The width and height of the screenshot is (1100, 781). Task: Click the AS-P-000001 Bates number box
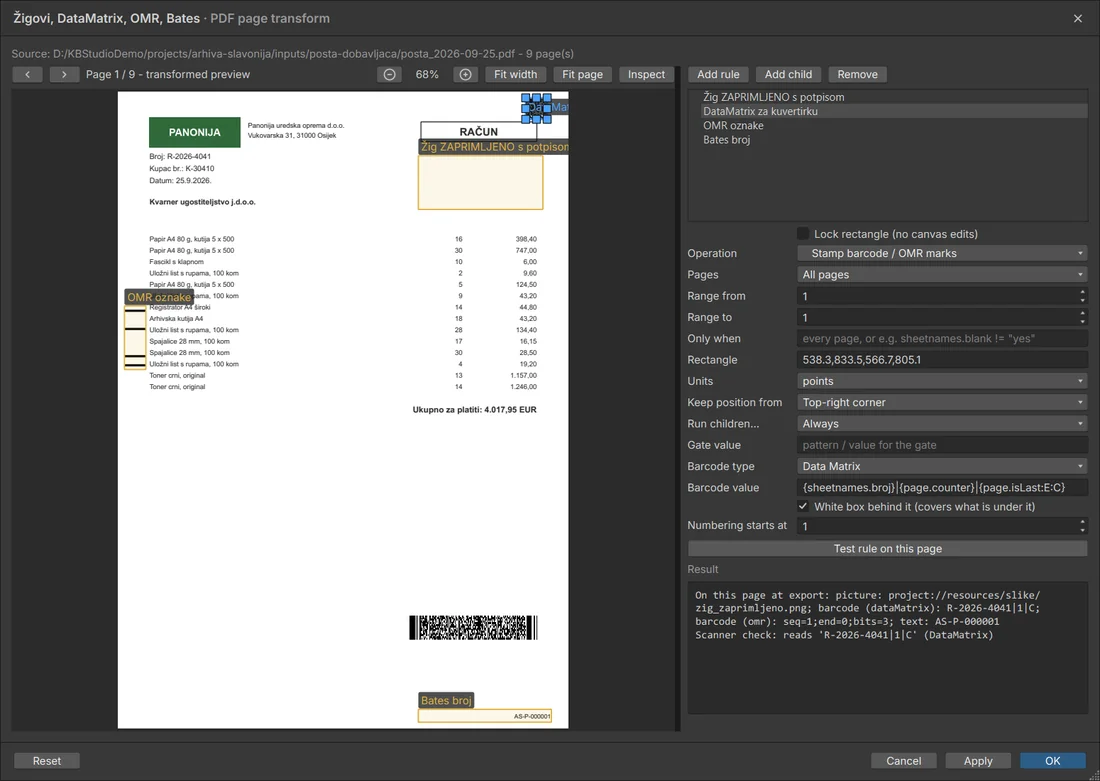(x=485, y=716)
